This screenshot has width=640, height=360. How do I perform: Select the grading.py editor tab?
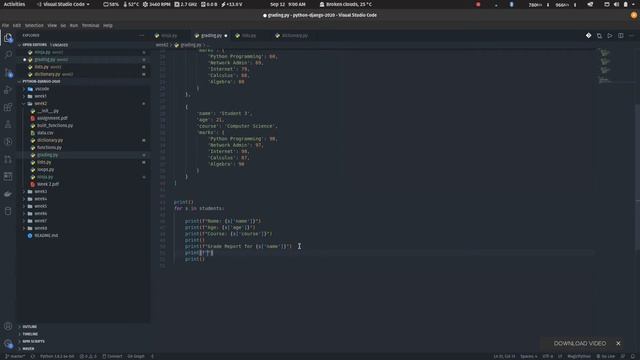tap(211, 36)
